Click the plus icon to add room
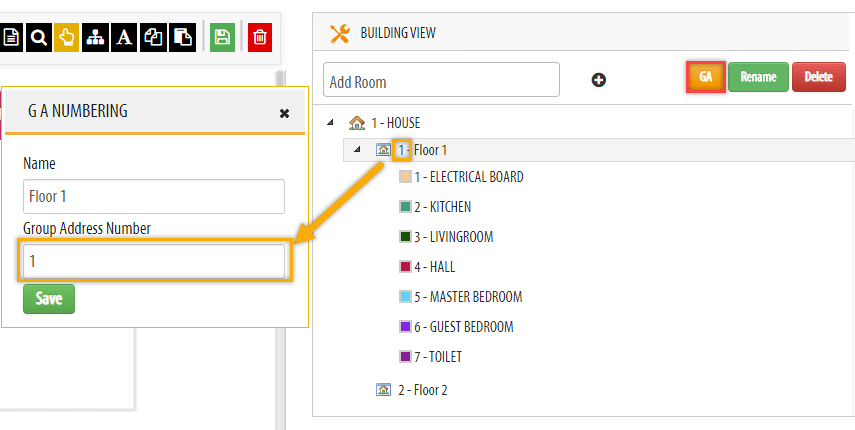The height and width of the screenshot is (430, 855). coord(599,81)
